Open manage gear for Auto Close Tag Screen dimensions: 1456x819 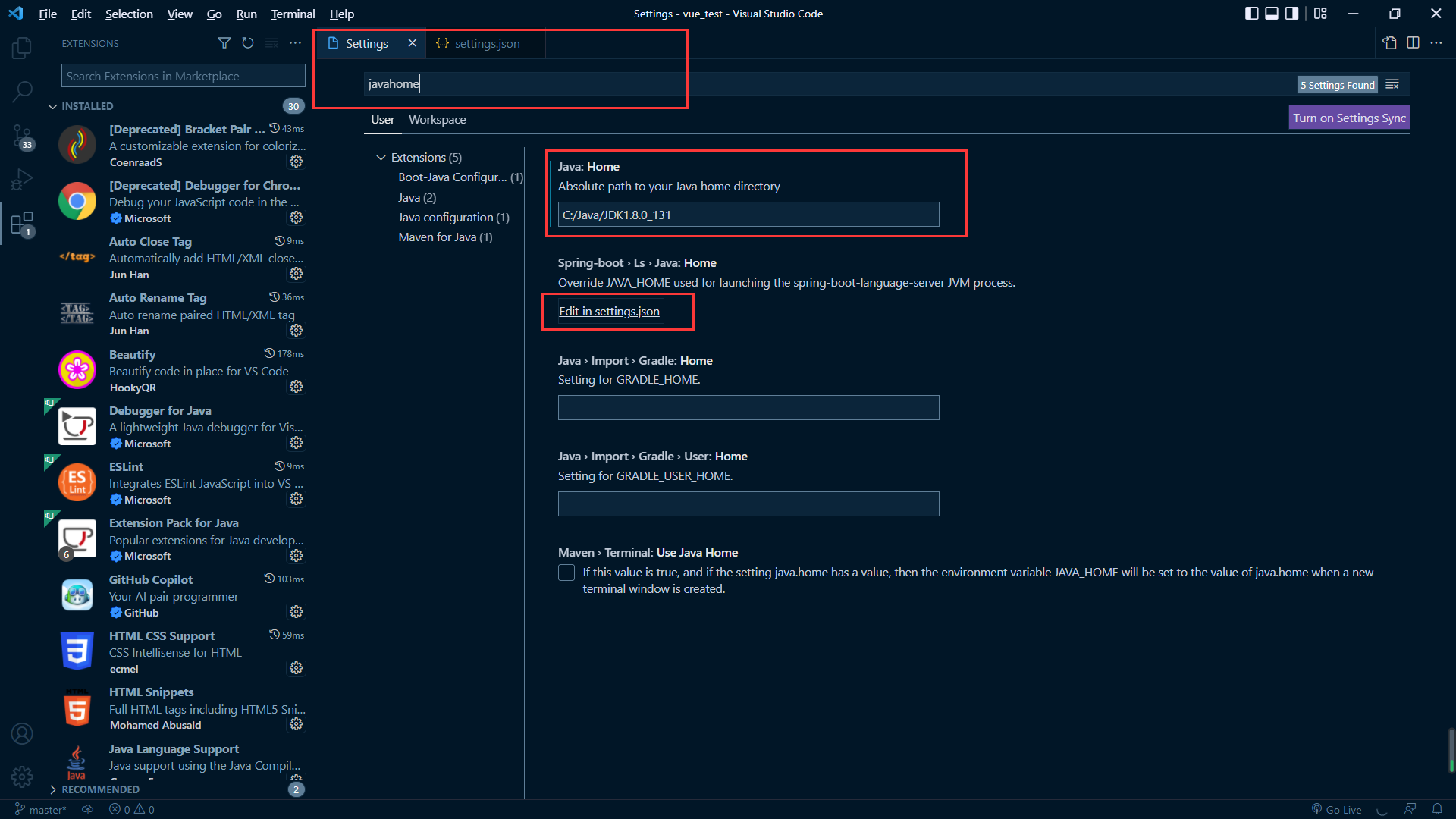[297, 274]
